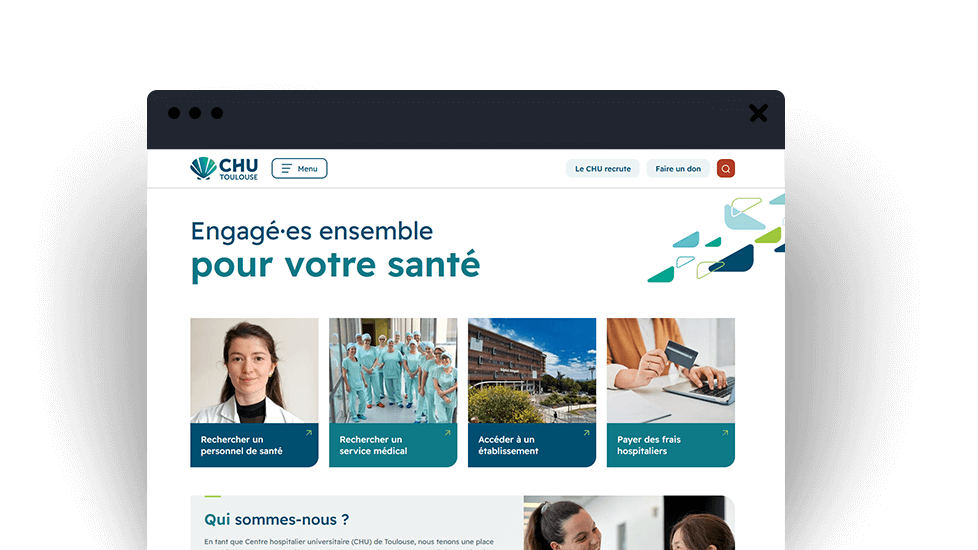Open the Menu hamburger button

pos(299,168)
